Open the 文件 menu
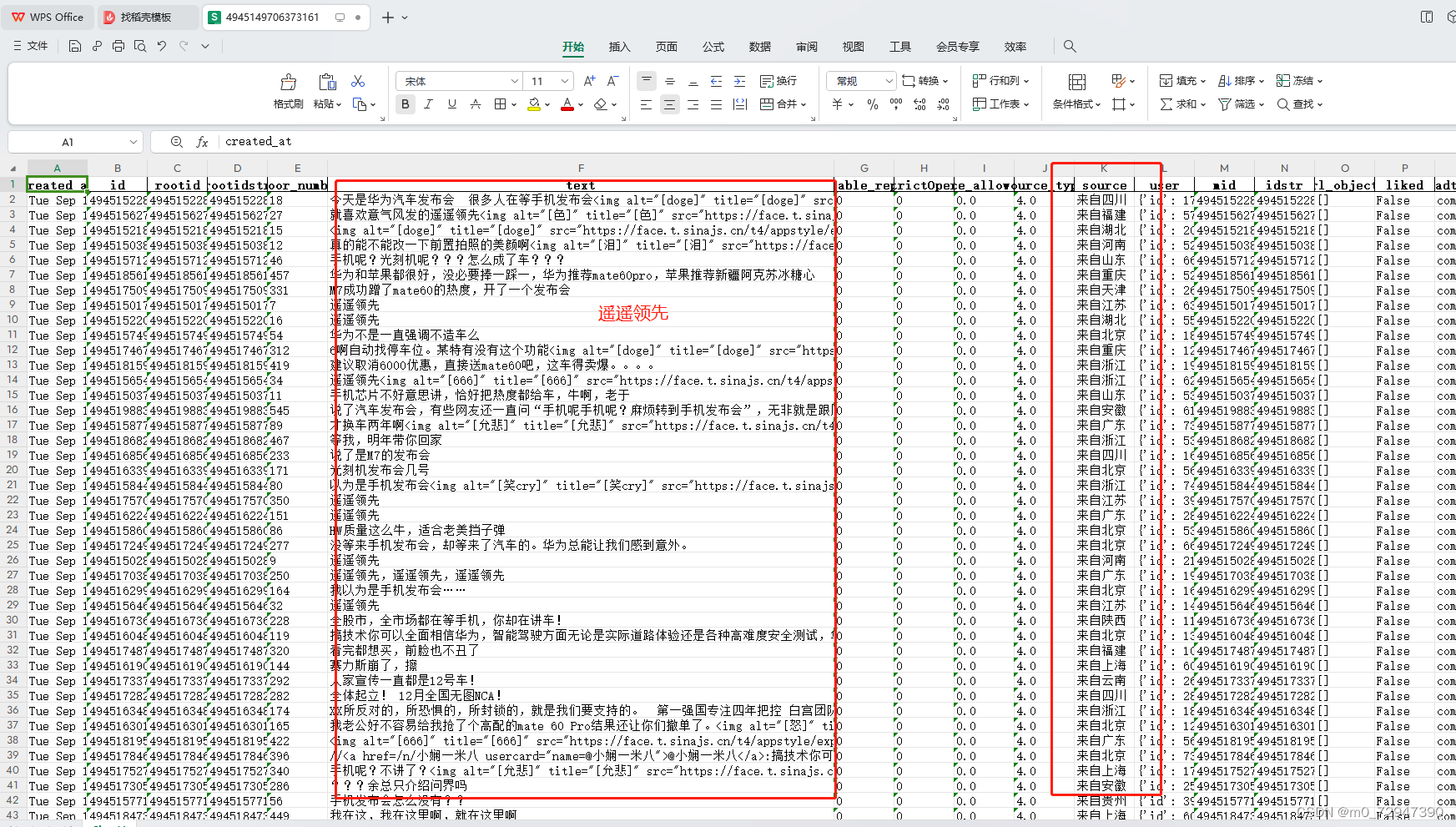The image size is (1456, 827). click(x=31, y=46)
